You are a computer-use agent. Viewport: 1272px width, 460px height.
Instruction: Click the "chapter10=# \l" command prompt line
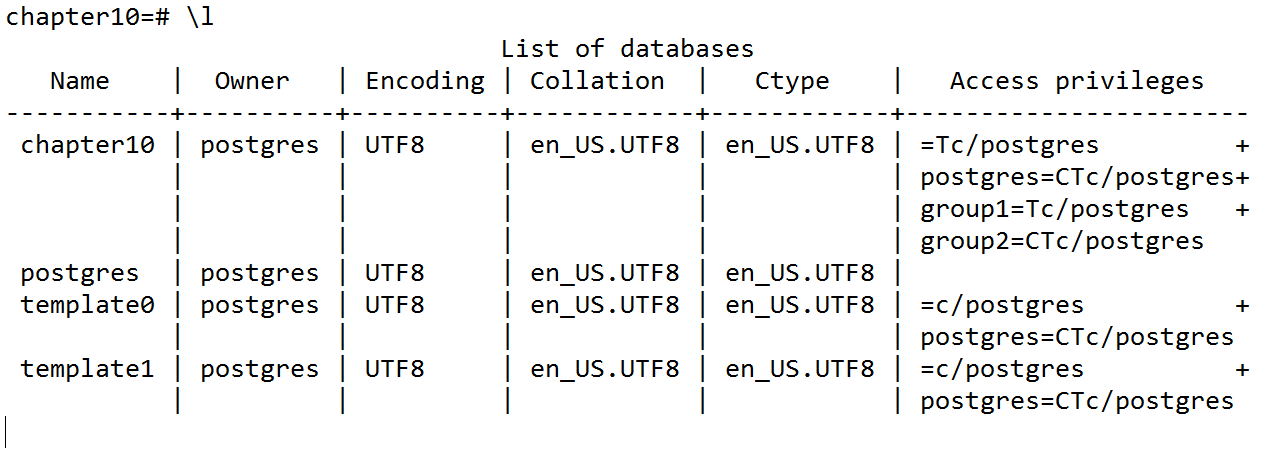pyautogui.click(x=110, y=17)
